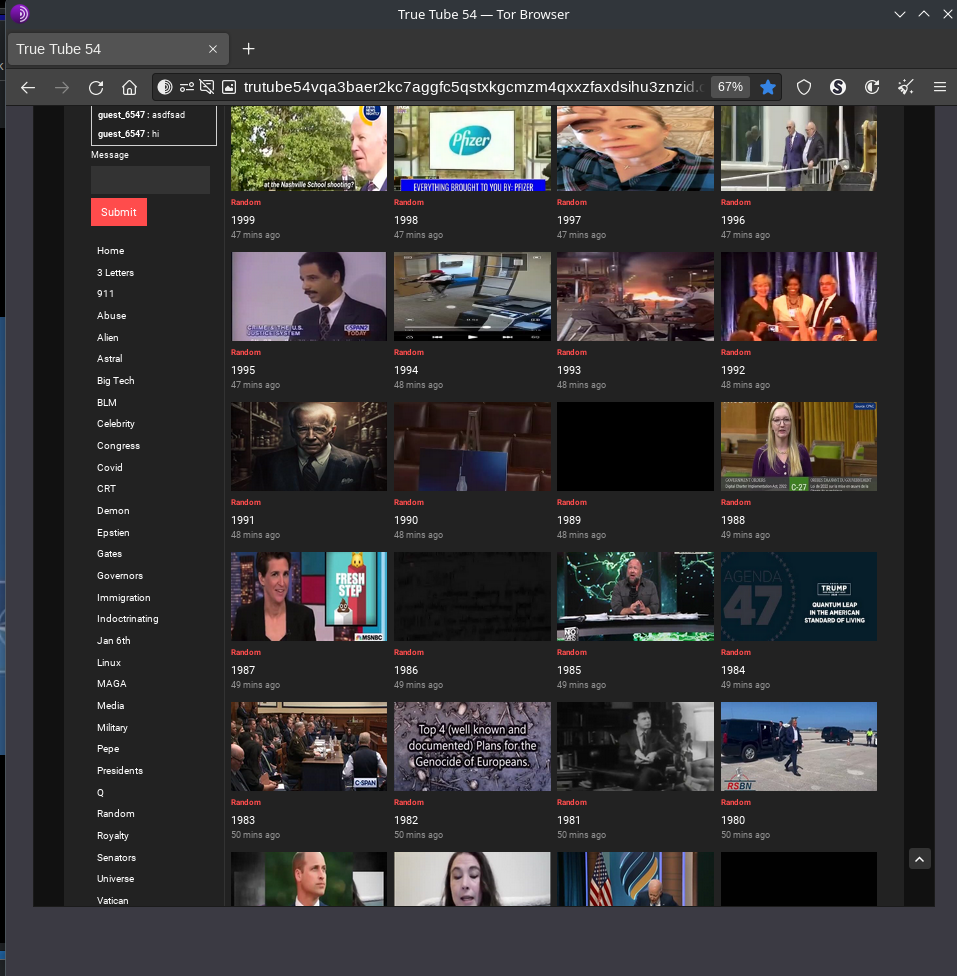Open the Celebrity category
This screenshot has height=976, width=957.
tap(115, 424)
